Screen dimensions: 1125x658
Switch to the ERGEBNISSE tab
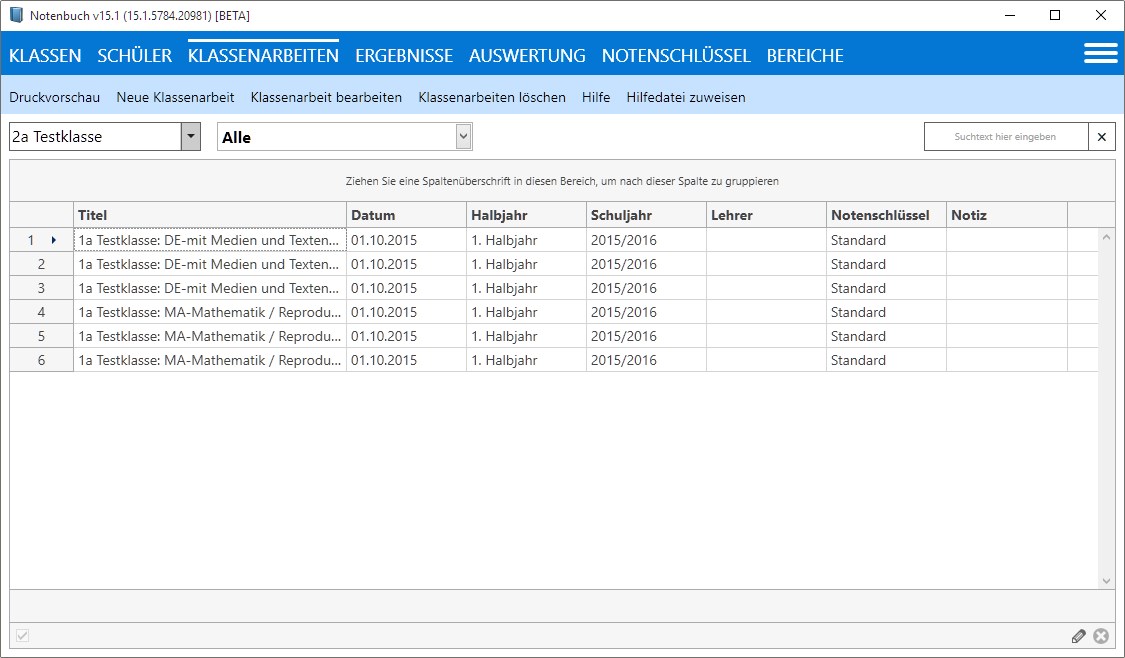404,56
